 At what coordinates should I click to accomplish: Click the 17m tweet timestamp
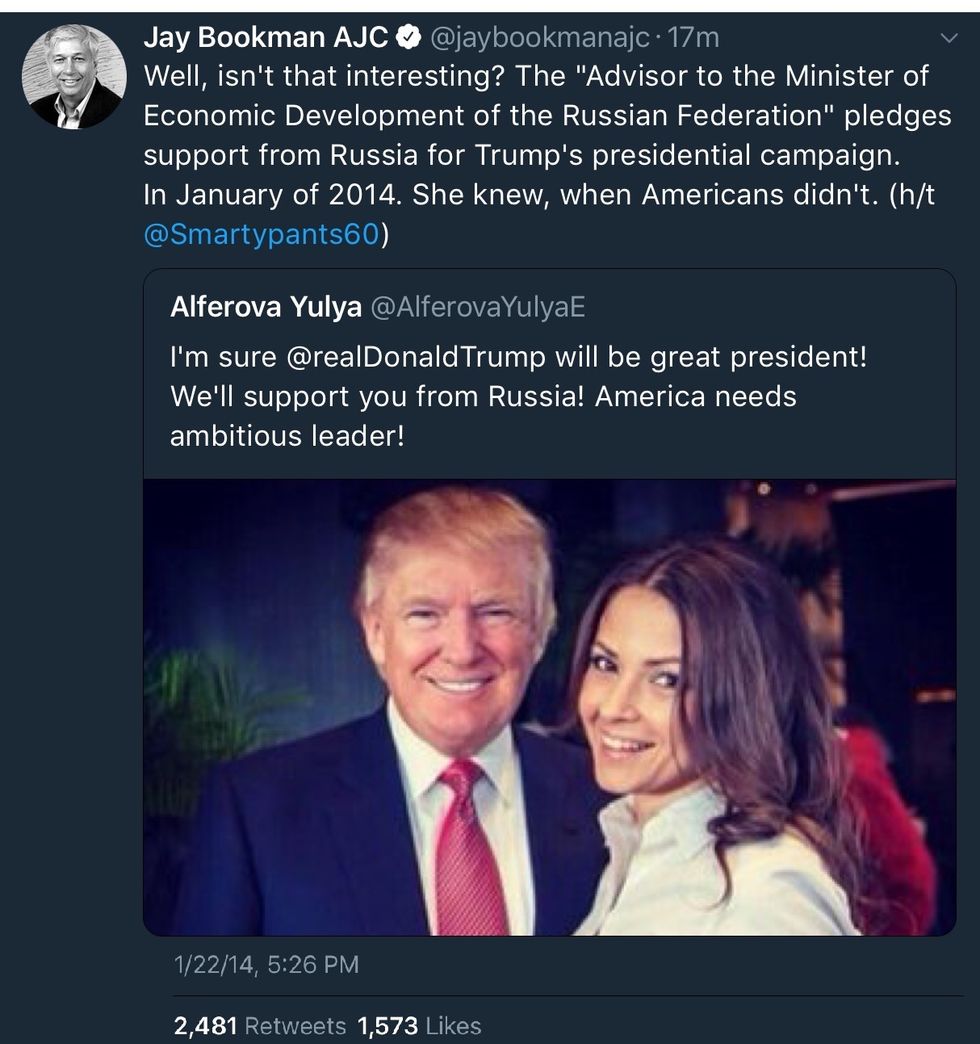694,39
